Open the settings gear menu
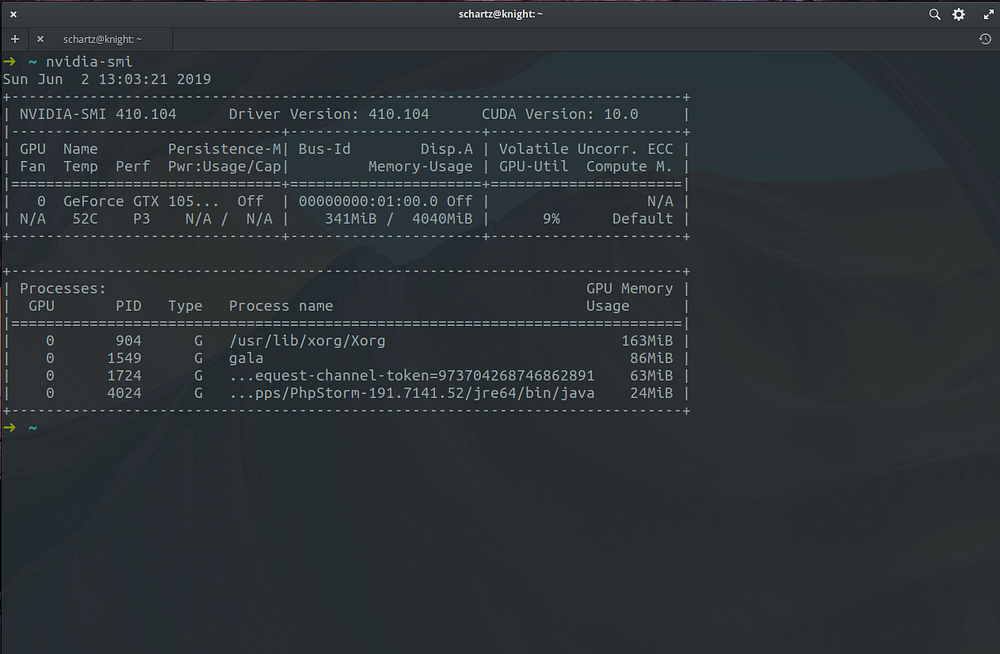This screenshot has height=654, width=1000. coord(959,14)
